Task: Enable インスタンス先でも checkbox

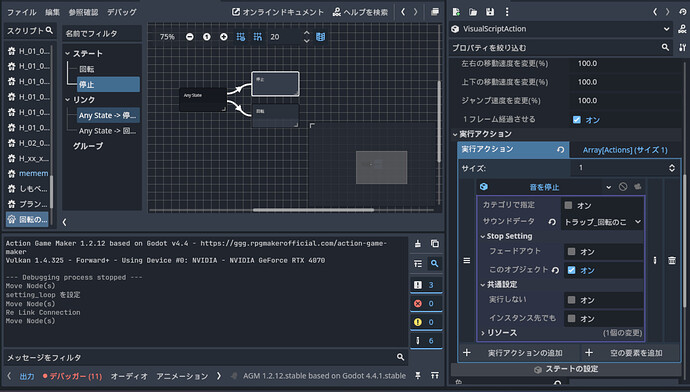Action: pyautogui.click(x=571, y=318)
